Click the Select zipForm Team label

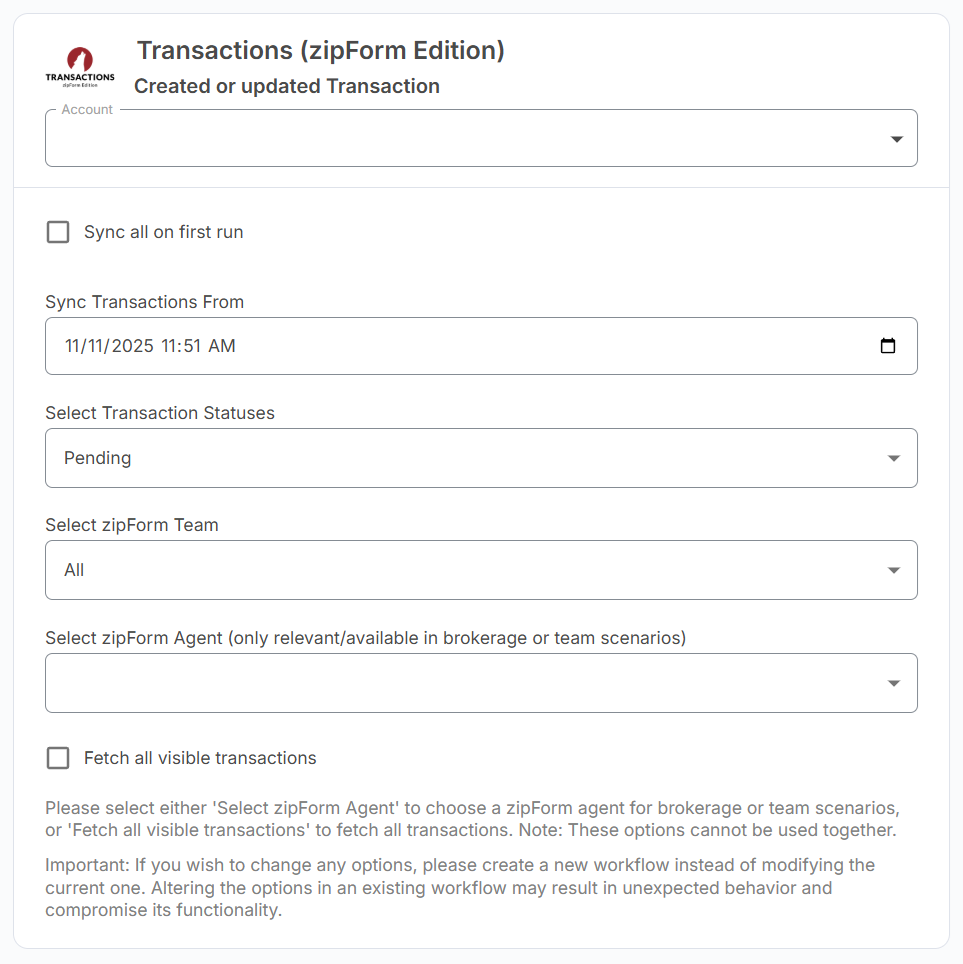[x=132, y=524]
